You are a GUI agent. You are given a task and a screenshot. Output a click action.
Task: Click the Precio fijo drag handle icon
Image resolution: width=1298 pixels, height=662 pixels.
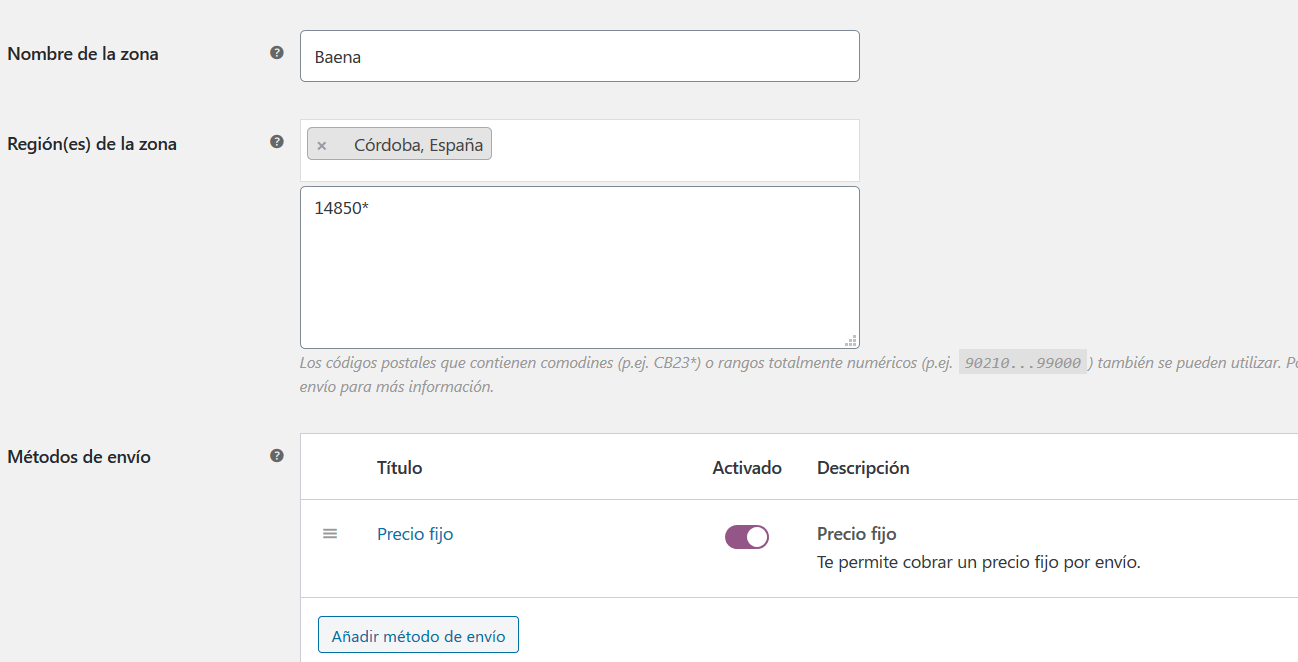[x=330, y=534]
